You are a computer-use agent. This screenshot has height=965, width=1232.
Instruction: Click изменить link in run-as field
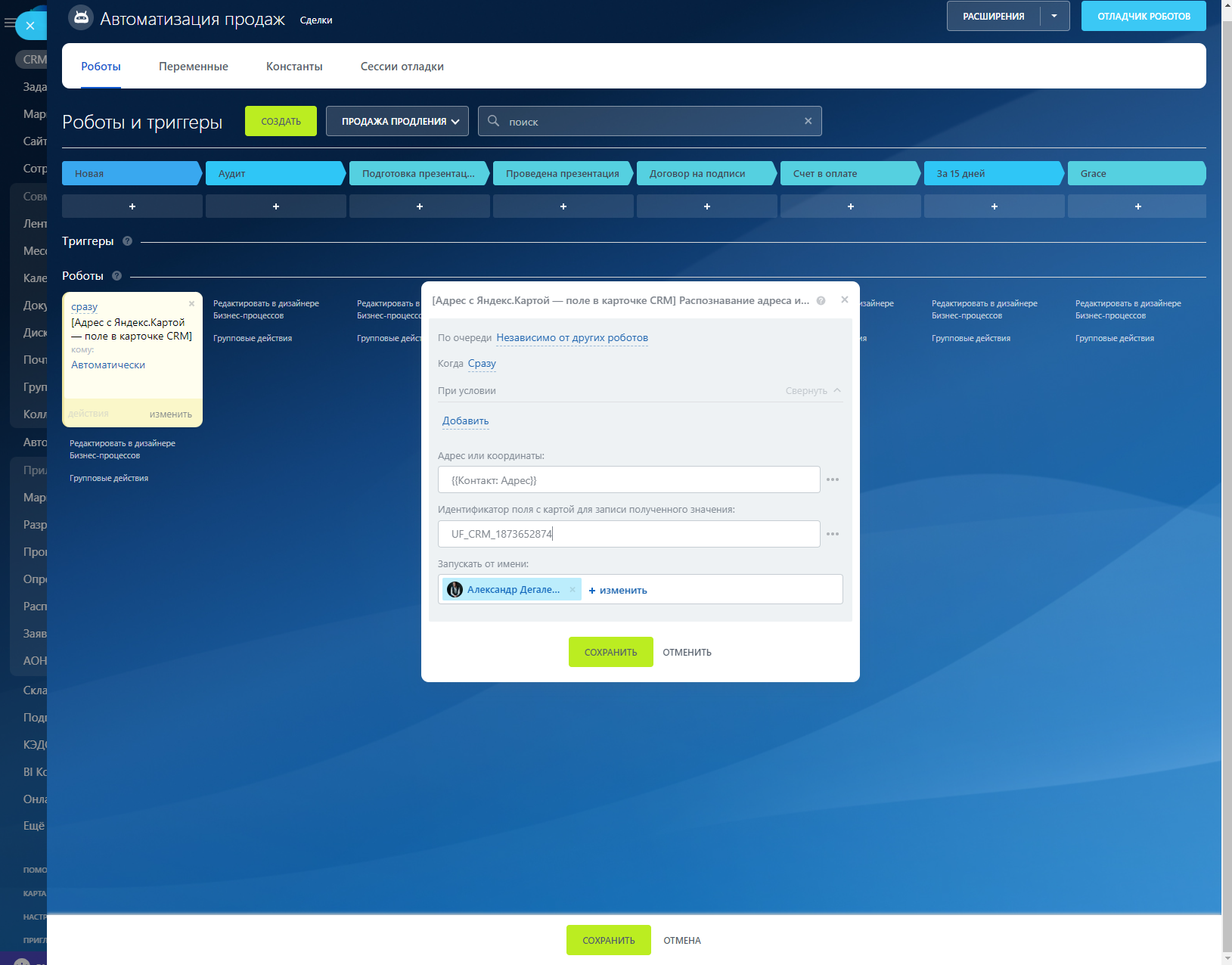[618, 590]
